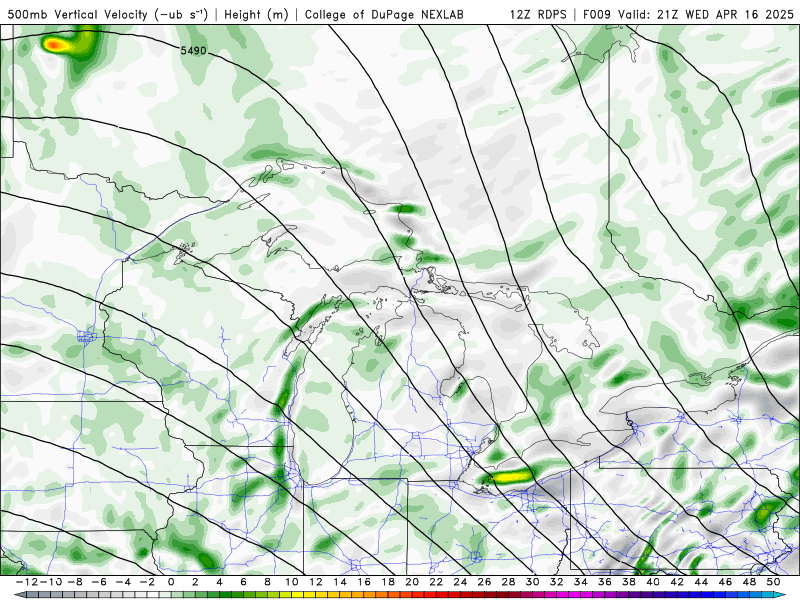Click the '46' color scale value
800x600 pixels.
click(725, 582)
